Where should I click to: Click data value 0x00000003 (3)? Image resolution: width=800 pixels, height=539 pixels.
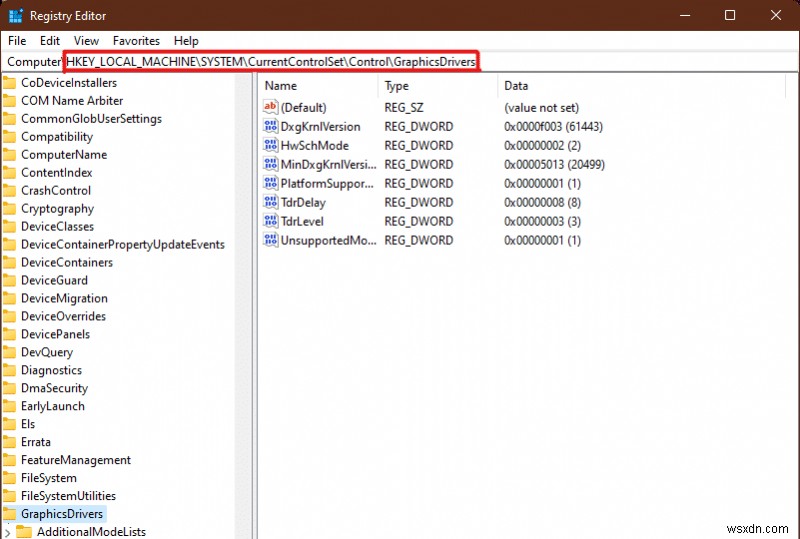[542, 222]
